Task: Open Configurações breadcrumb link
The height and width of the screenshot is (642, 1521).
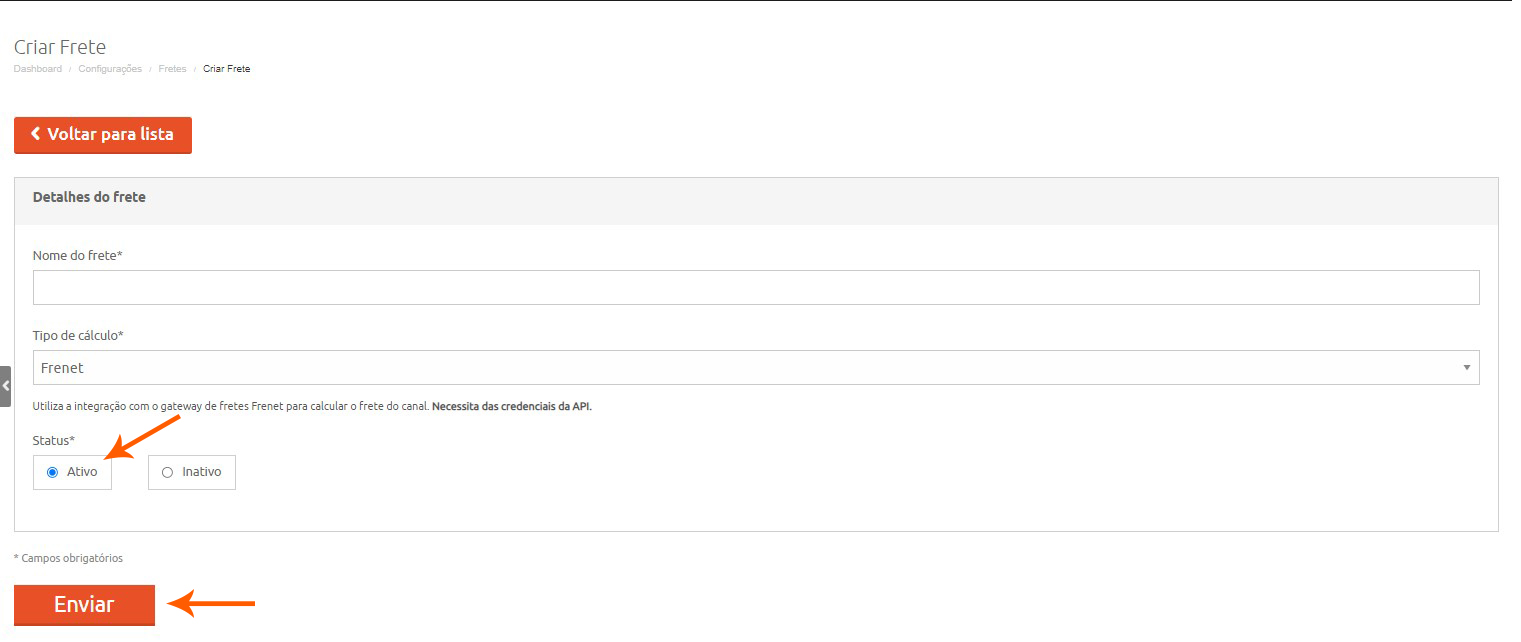Action: coord(110,69)
